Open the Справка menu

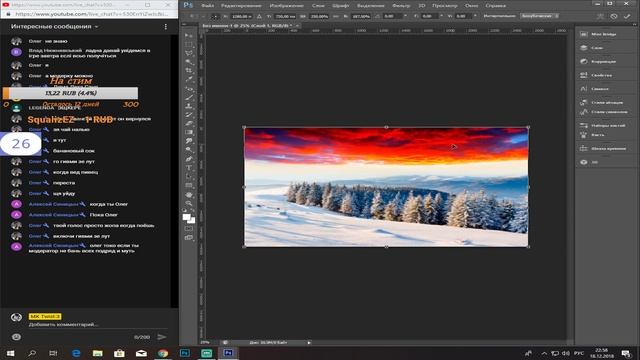point(496,6)
